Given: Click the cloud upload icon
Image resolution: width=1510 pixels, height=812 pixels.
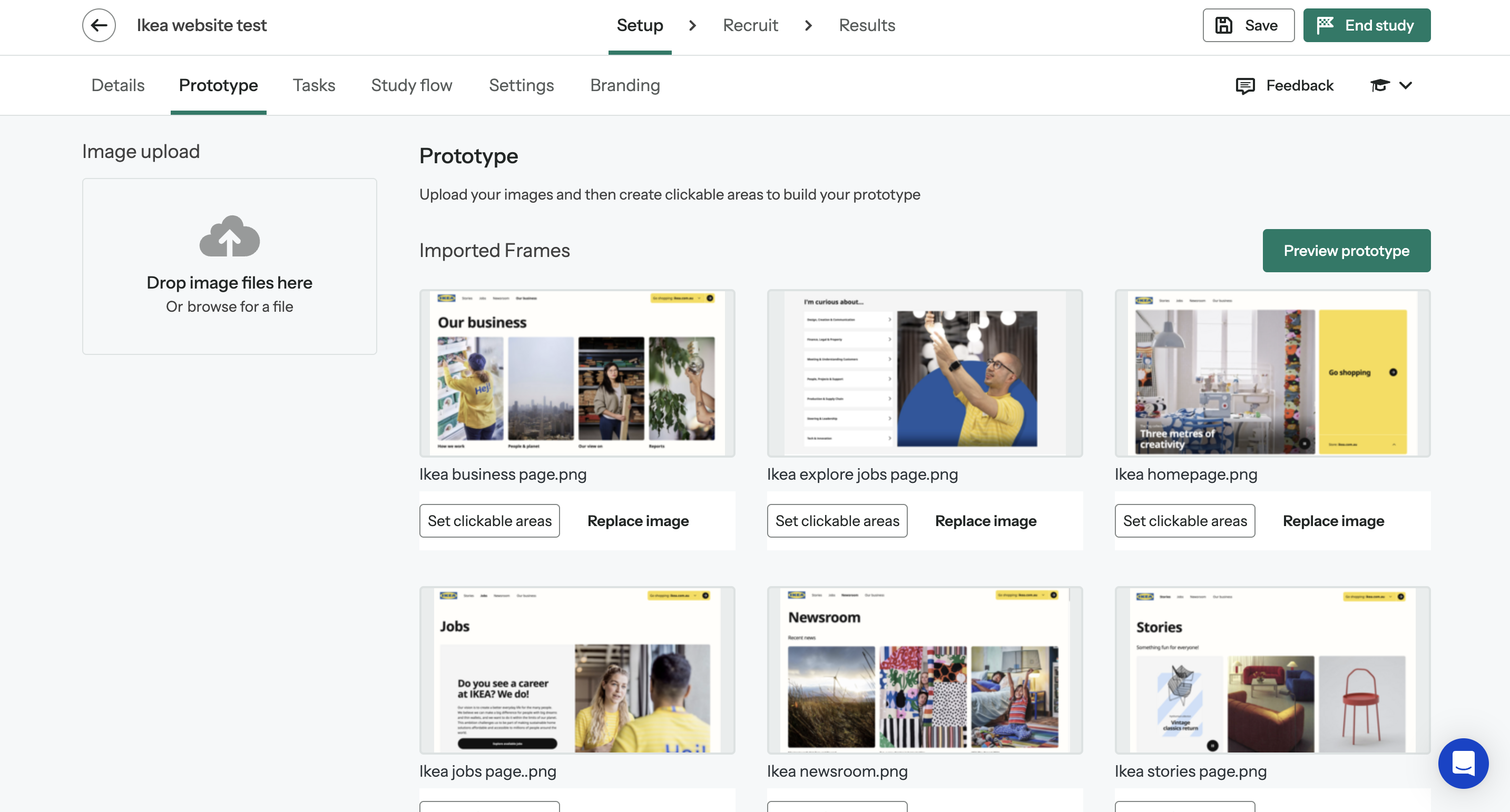Looking at the screenshot, I should (x=230, y=236).
